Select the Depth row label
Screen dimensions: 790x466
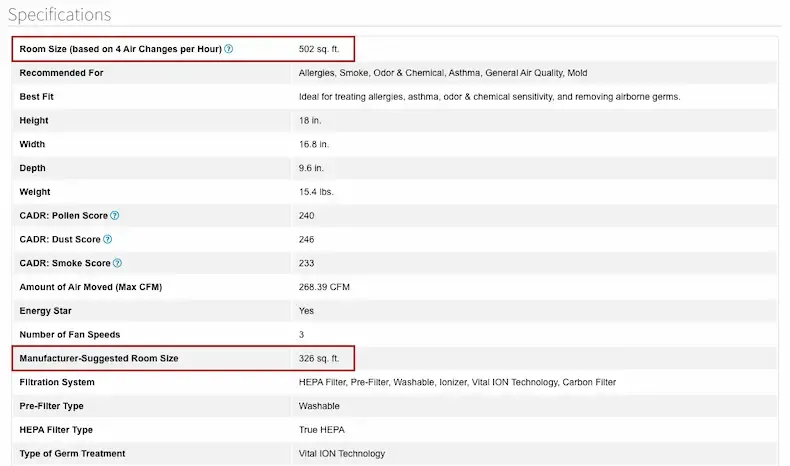[32, 168]
